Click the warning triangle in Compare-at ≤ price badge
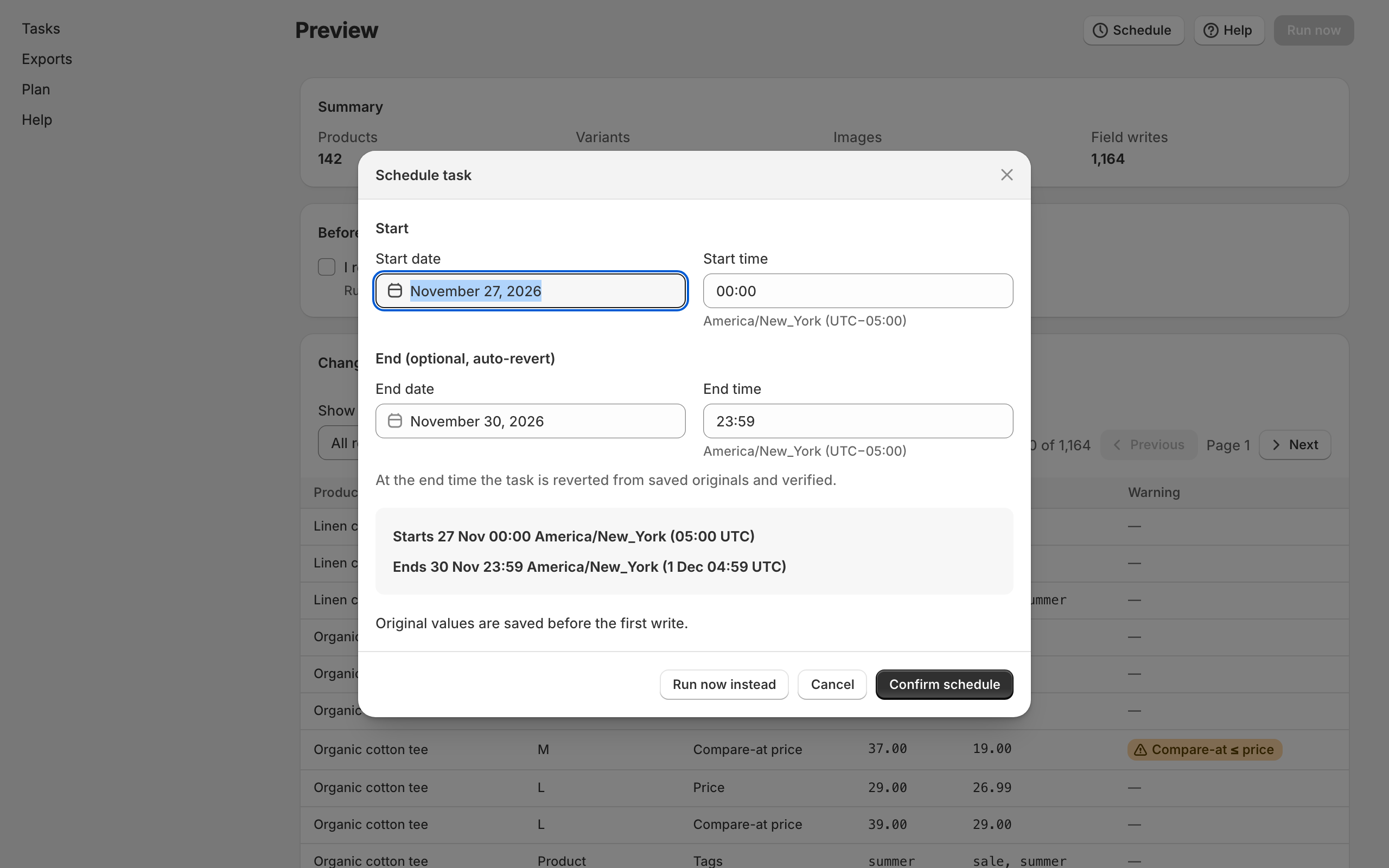This screenshot has width=1389, height=868. 1140,750
